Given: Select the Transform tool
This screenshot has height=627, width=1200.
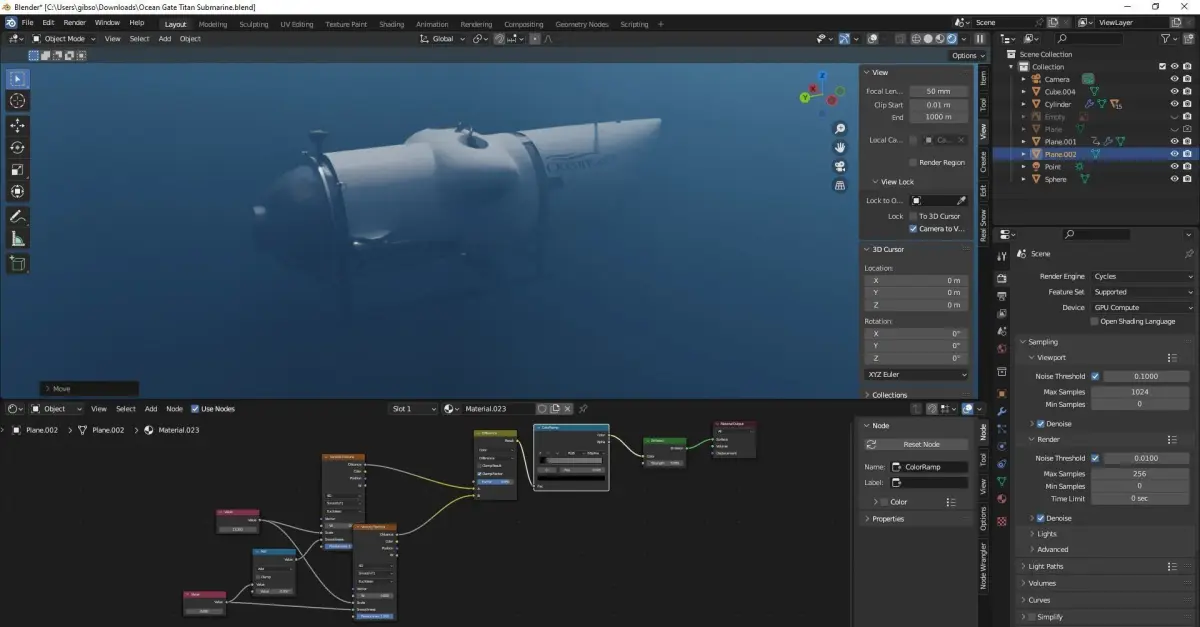Looking at the screenshot, I should pos(18,192).
